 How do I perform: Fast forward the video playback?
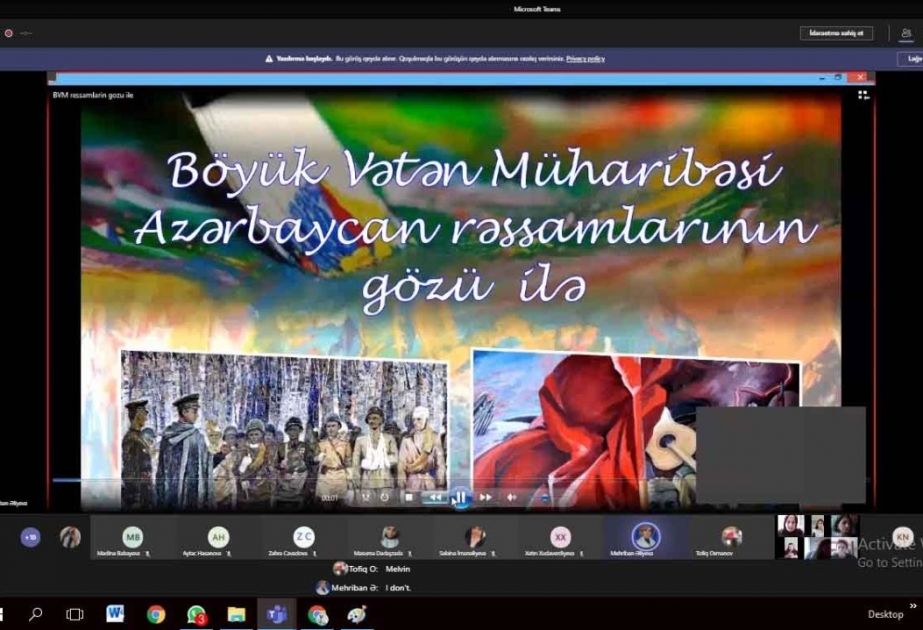pos(486,498)
